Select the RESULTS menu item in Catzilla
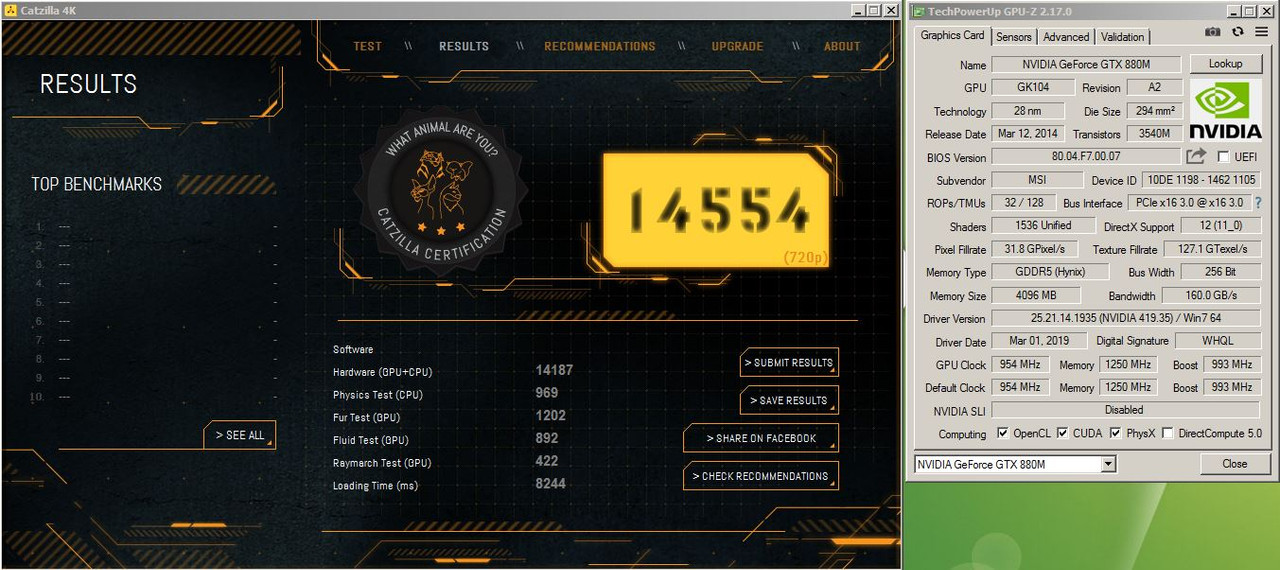Screen dimensions: 1280x570 tap(464, 46)
